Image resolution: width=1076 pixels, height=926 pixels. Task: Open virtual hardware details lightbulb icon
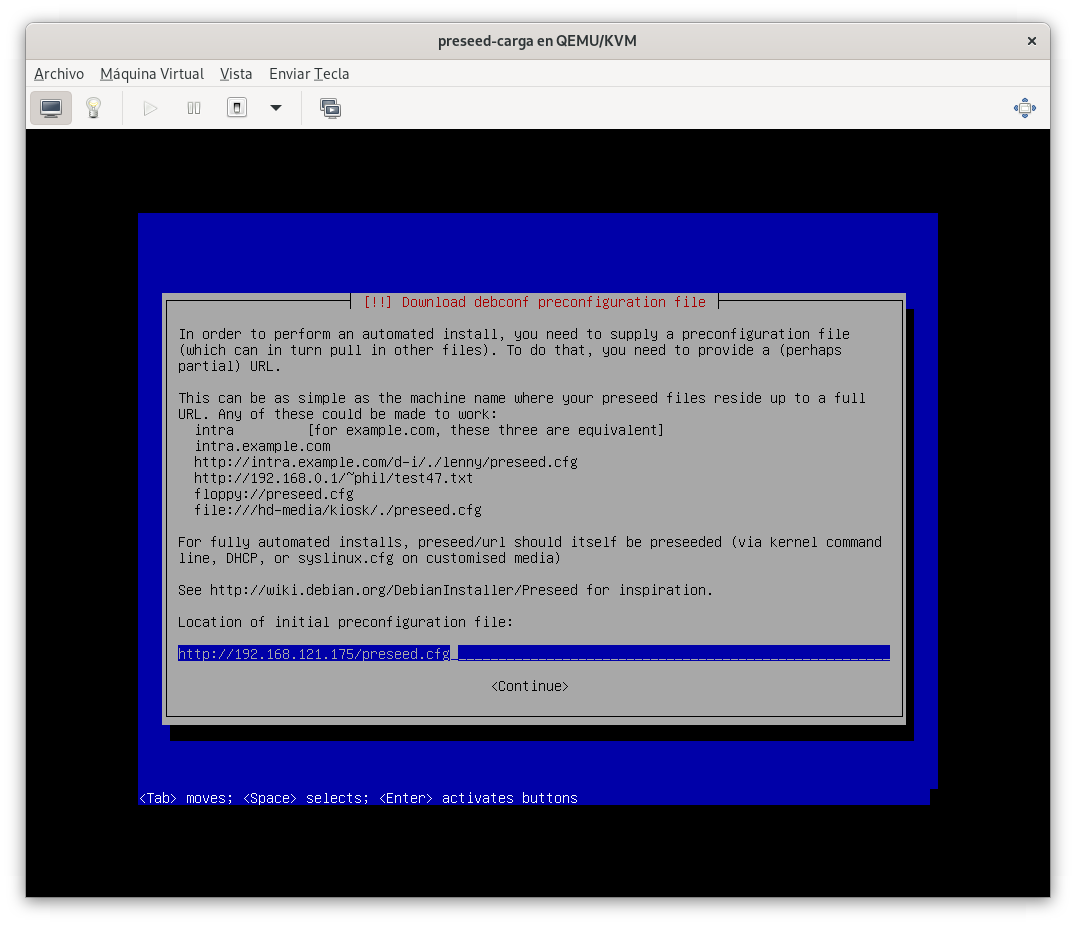tap(94, 108)
